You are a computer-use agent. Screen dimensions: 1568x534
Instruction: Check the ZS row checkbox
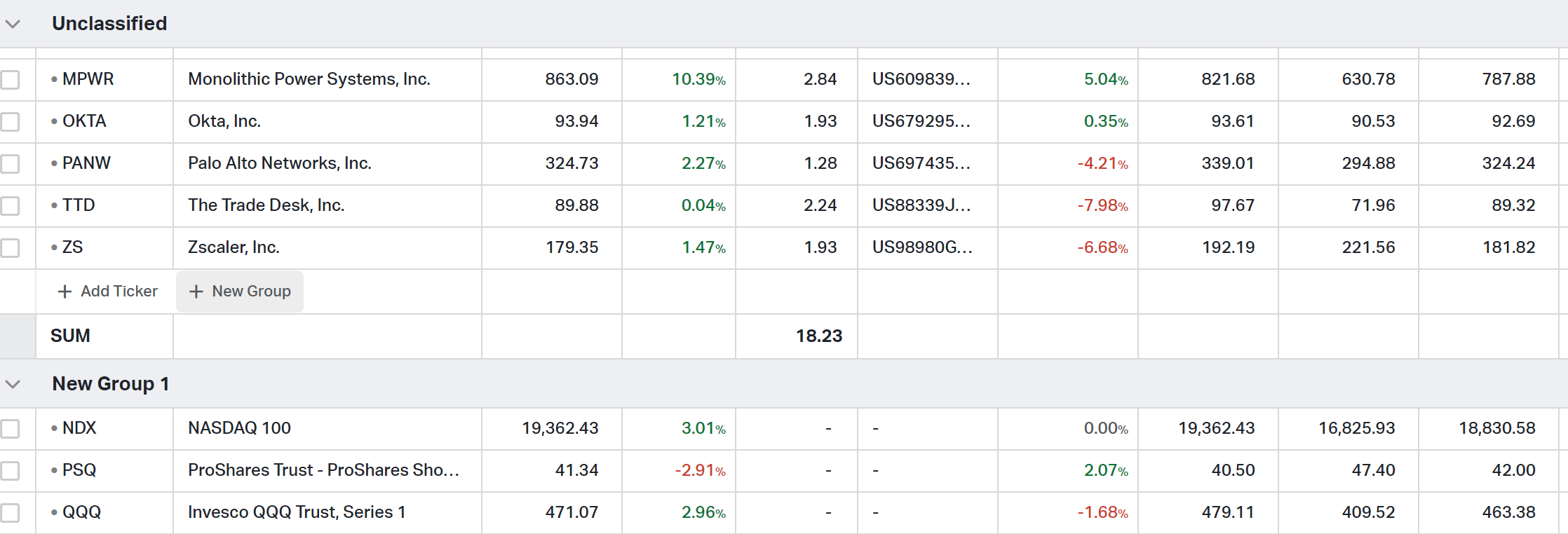point(10,248)
